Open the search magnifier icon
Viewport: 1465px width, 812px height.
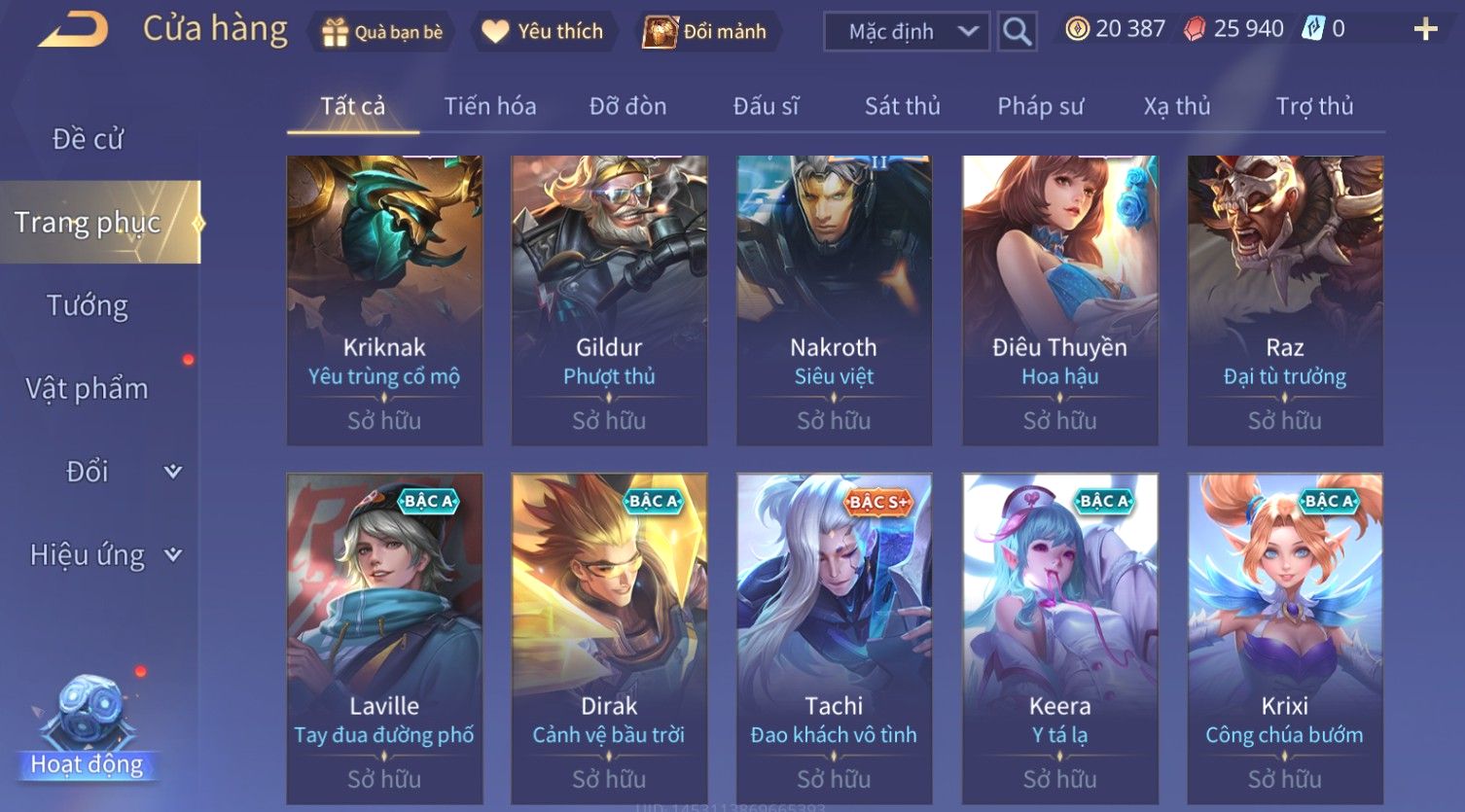tap(1017, 31)
